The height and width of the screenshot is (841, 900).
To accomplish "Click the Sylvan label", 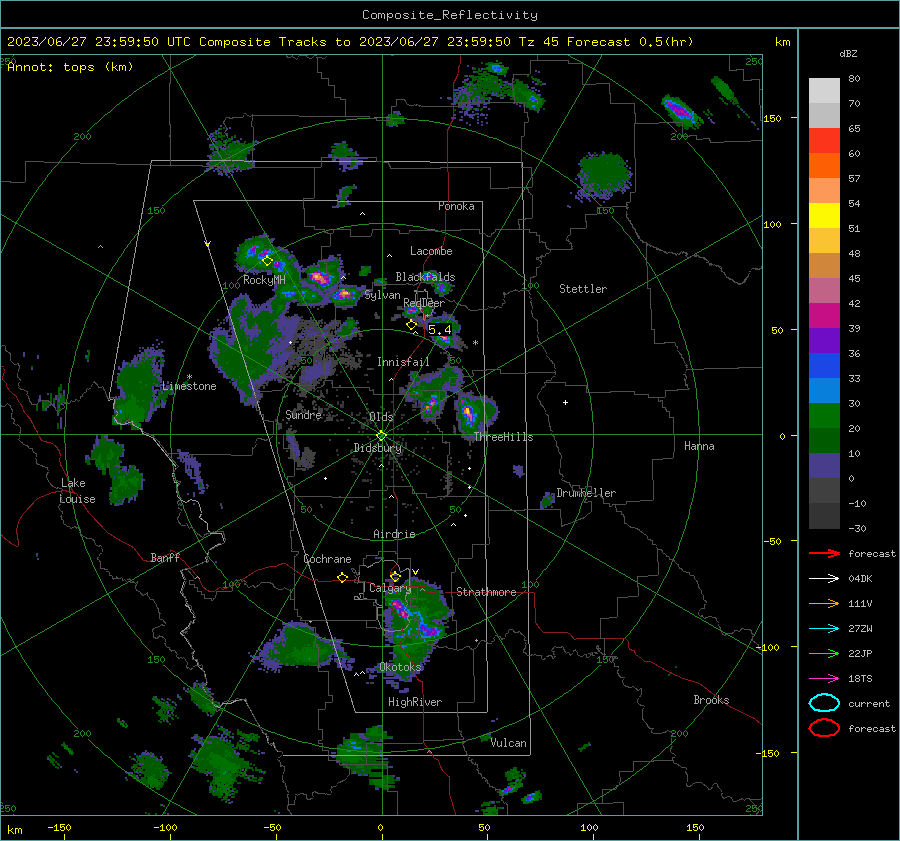I will pos(383,295).
